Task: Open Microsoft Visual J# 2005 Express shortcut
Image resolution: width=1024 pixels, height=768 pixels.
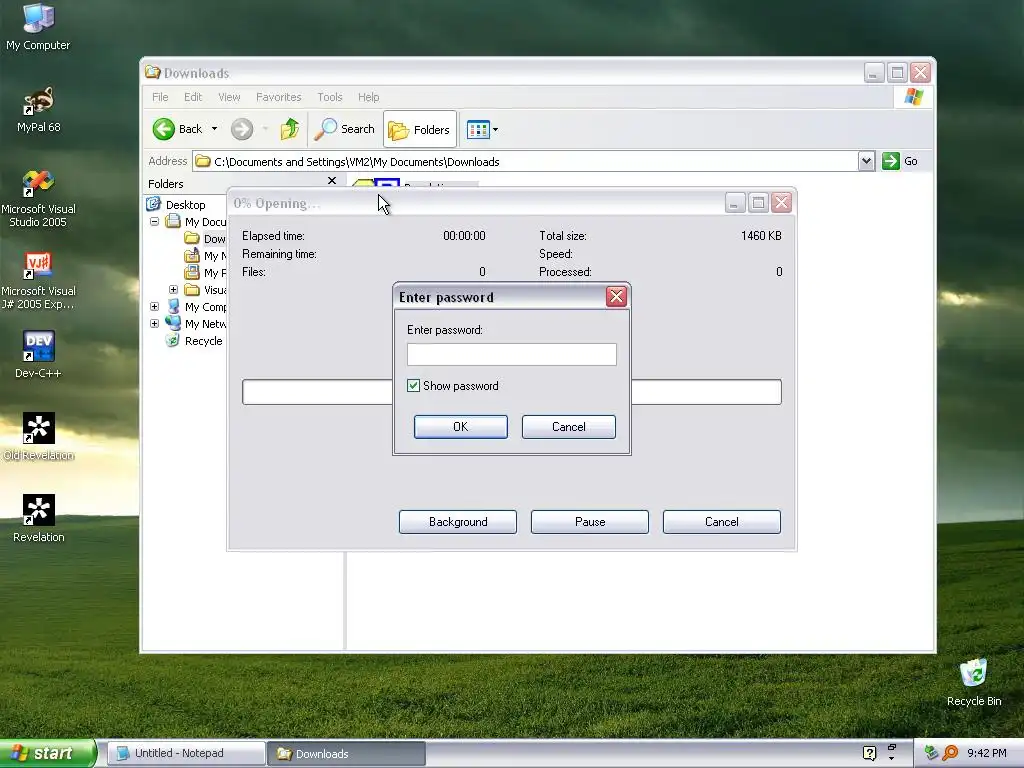Action: [38, 281]
